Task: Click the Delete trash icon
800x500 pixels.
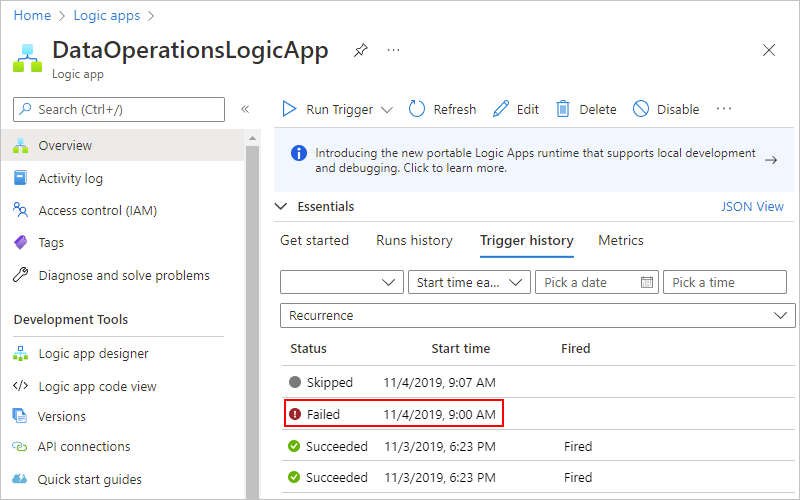Action: (x=564, y=109)
